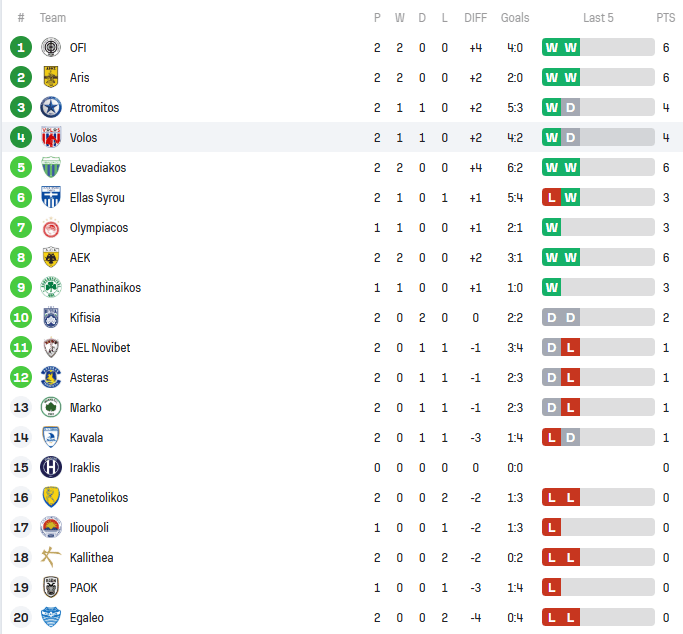Click the OFI club crest icon
The image size is (683, 634).
51,47
